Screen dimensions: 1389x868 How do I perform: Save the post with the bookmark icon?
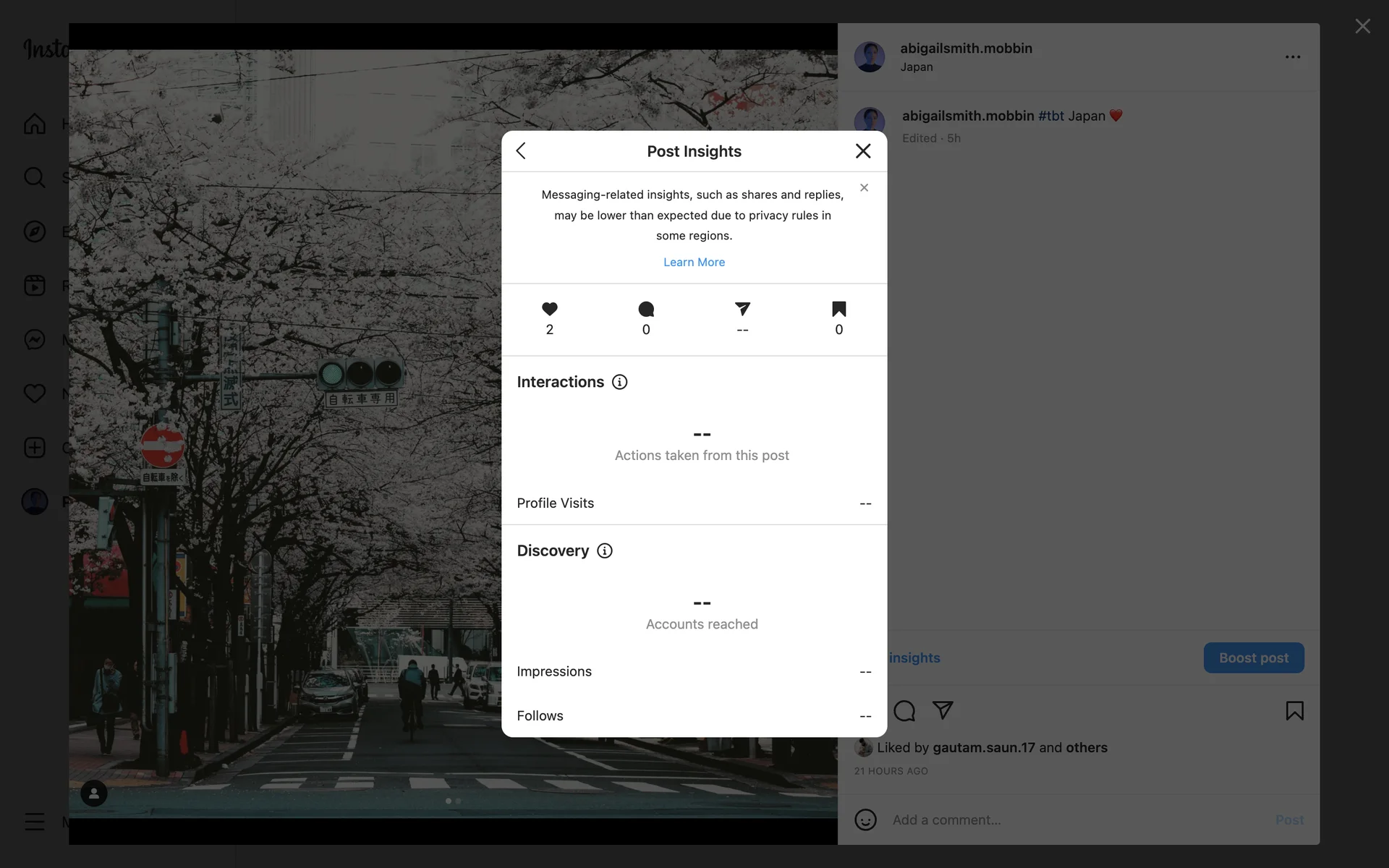pyautogui.click(x=1294, y=711)
